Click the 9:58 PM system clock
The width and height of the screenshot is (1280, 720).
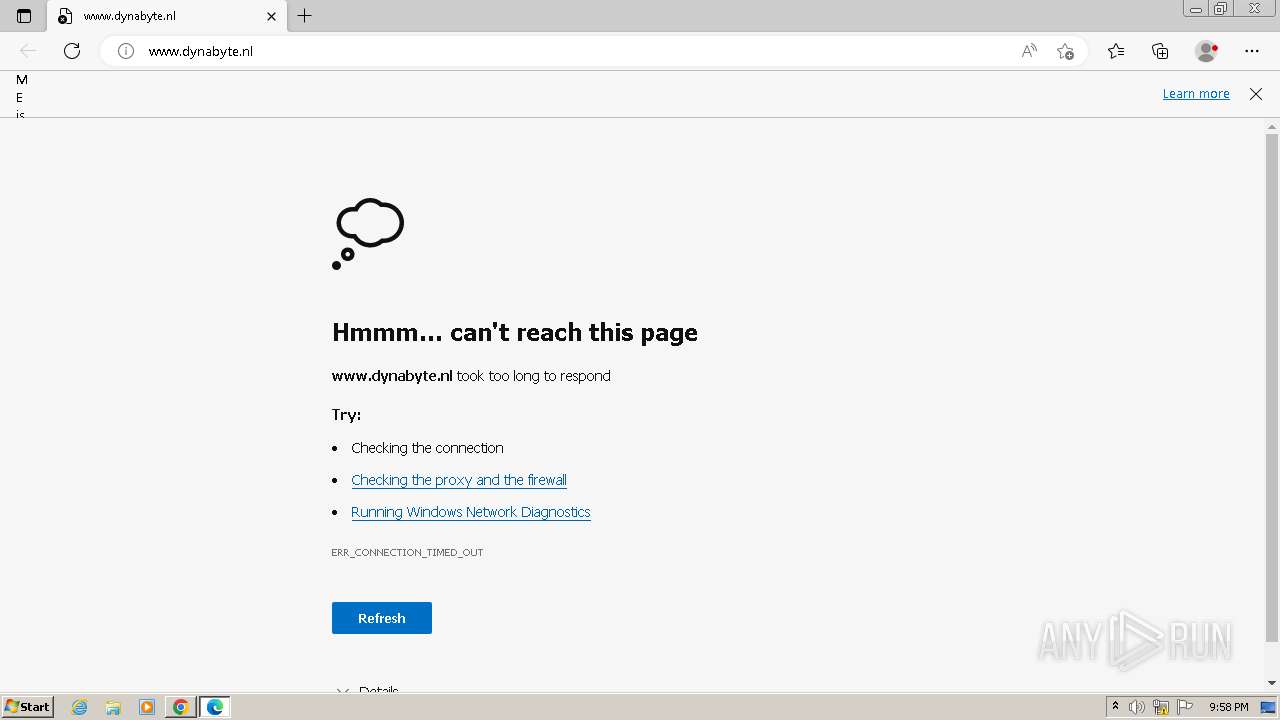[x=1228, y=707]
